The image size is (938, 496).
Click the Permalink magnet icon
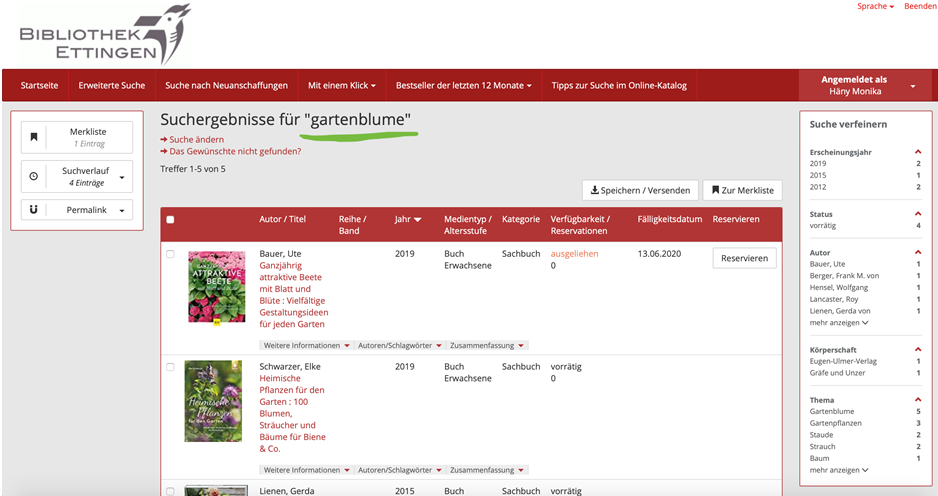[33, 210]
